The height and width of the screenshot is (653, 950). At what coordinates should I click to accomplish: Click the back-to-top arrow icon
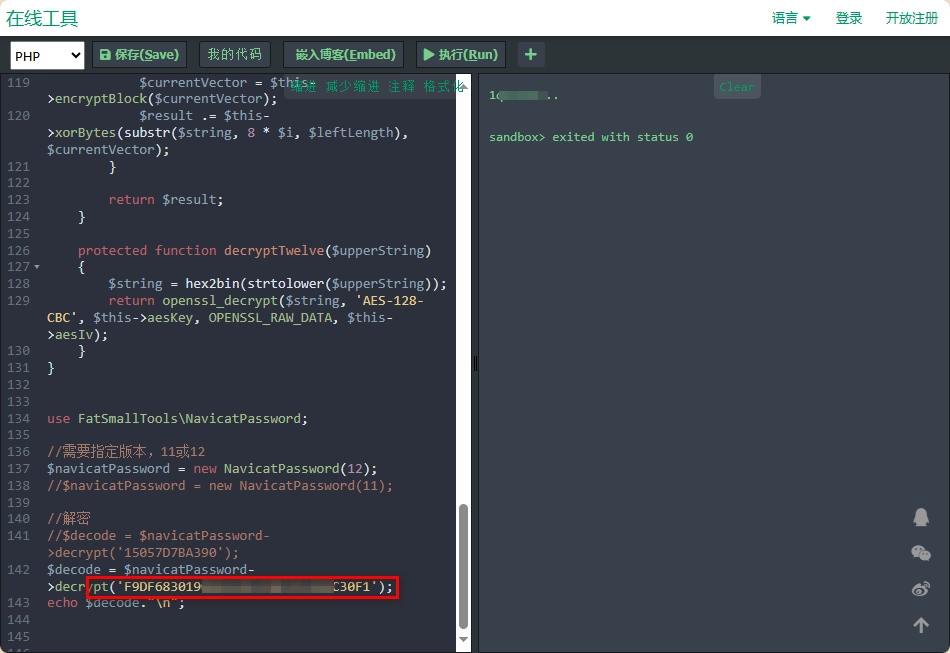tap(921, 625)
